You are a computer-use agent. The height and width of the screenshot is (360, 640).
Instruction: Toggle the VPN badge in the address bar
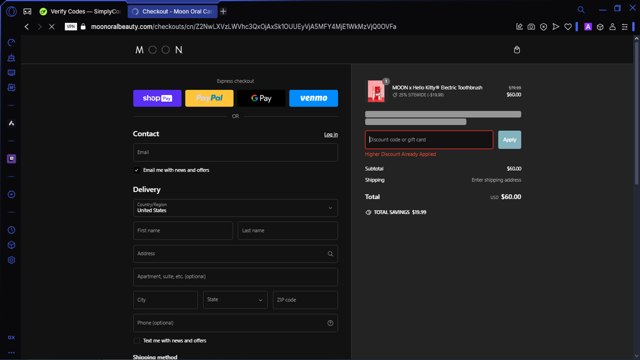(71, 27)
